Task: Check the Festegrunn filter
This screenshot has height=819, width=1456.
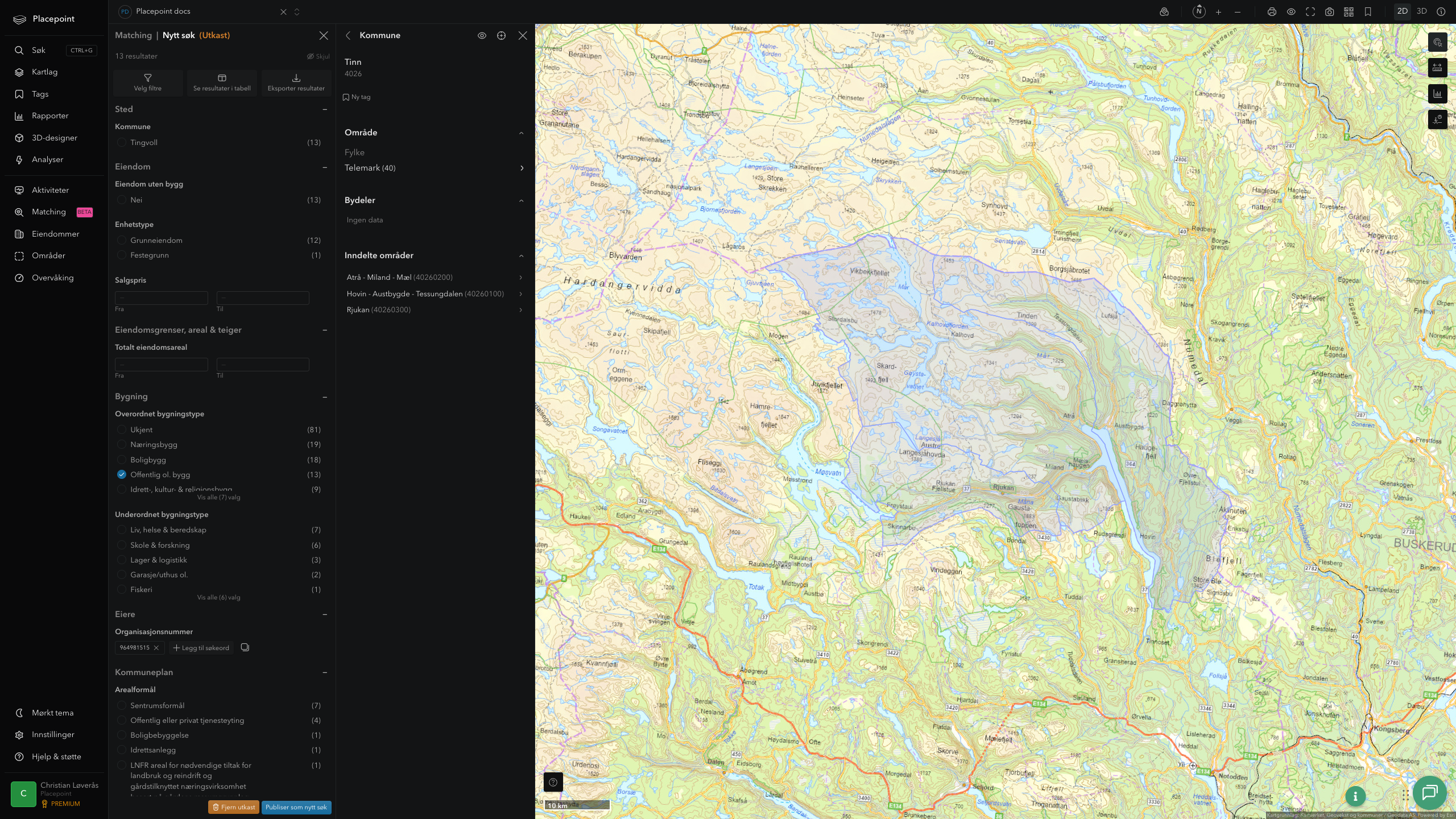Action: 122,255
